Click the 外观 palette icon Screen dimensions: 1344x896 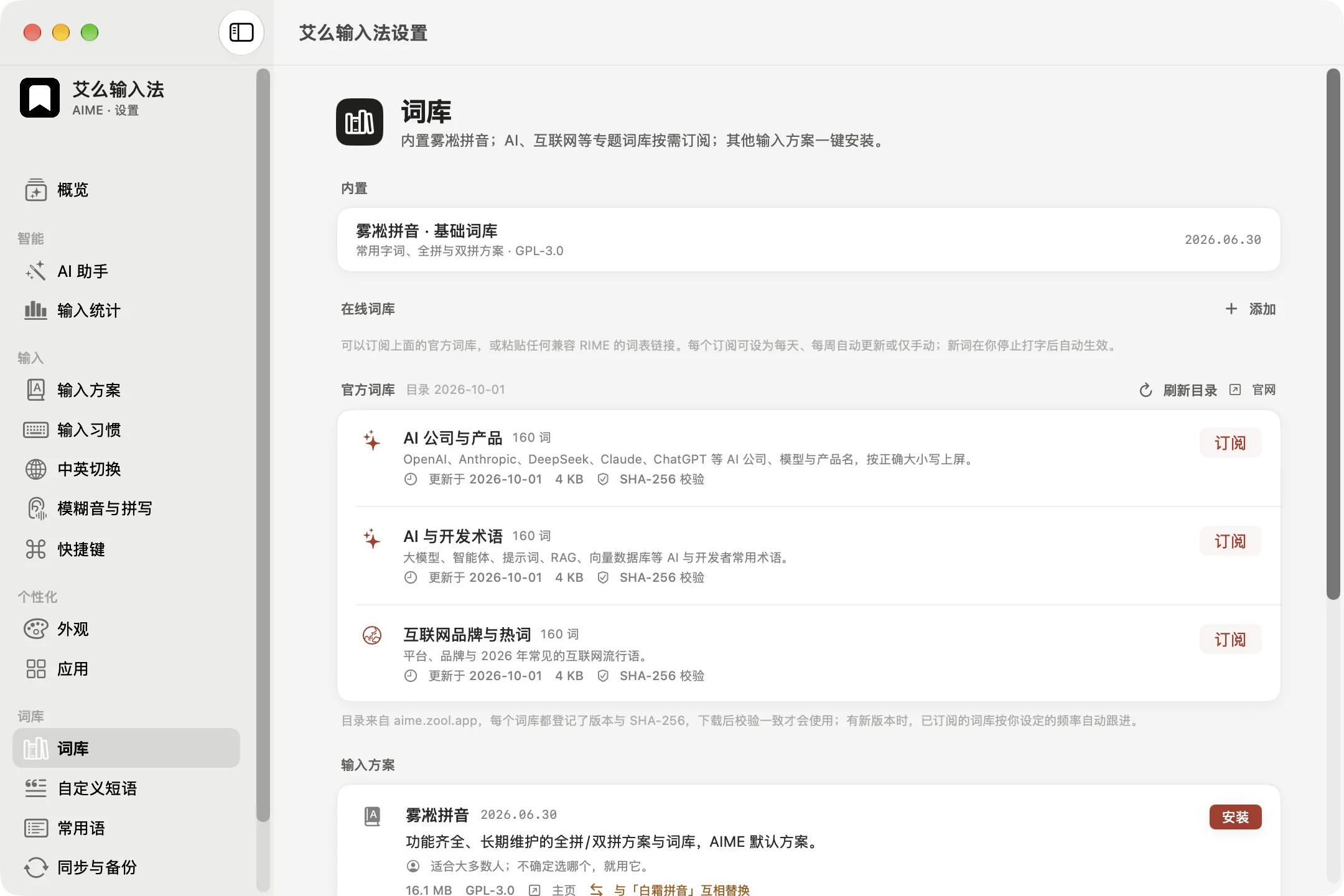coord(36,629)
